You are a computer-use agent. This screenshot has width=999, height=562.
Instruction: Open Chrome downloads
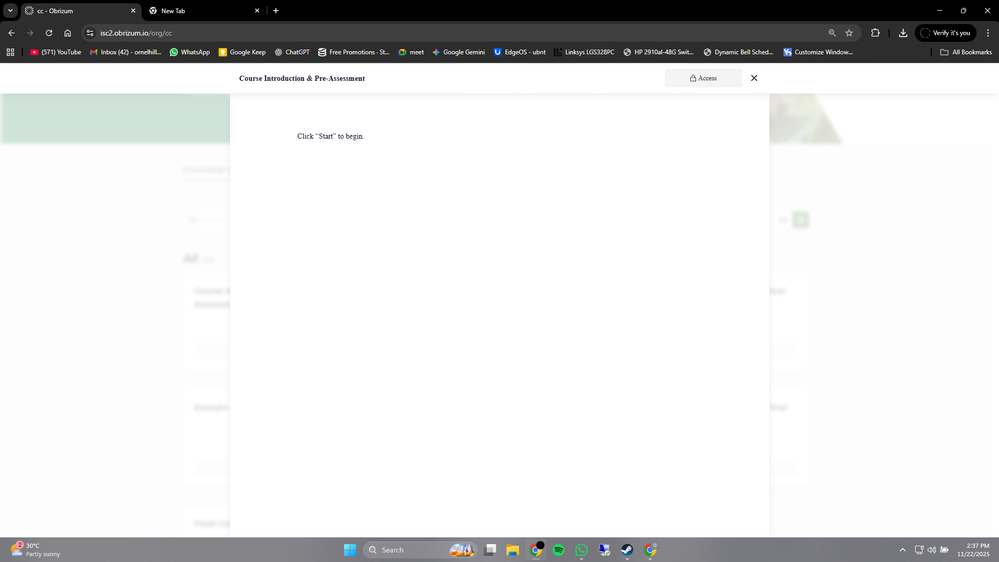point(903,32)
